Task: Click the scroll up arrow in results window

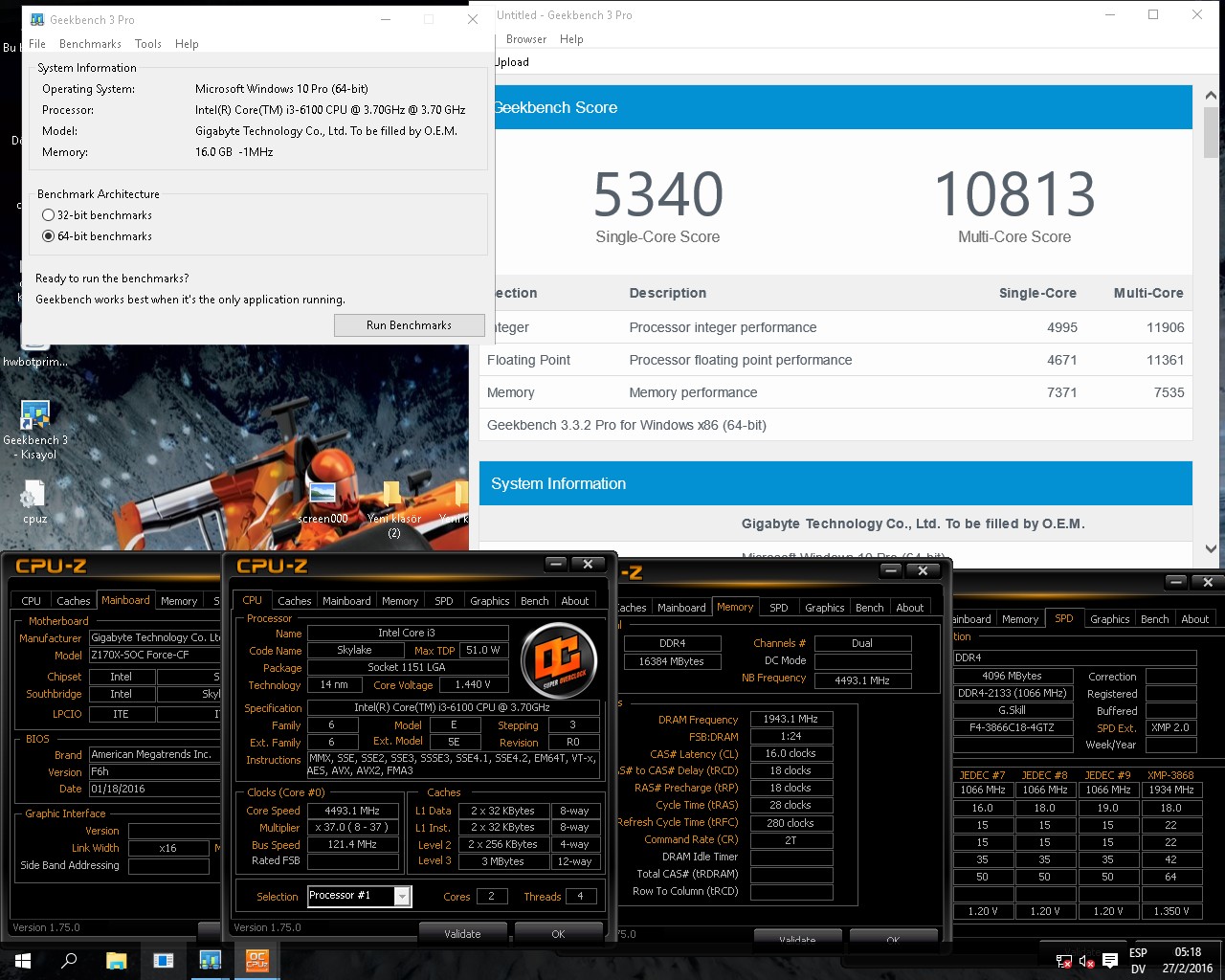Action: [x=1211, y=93]
